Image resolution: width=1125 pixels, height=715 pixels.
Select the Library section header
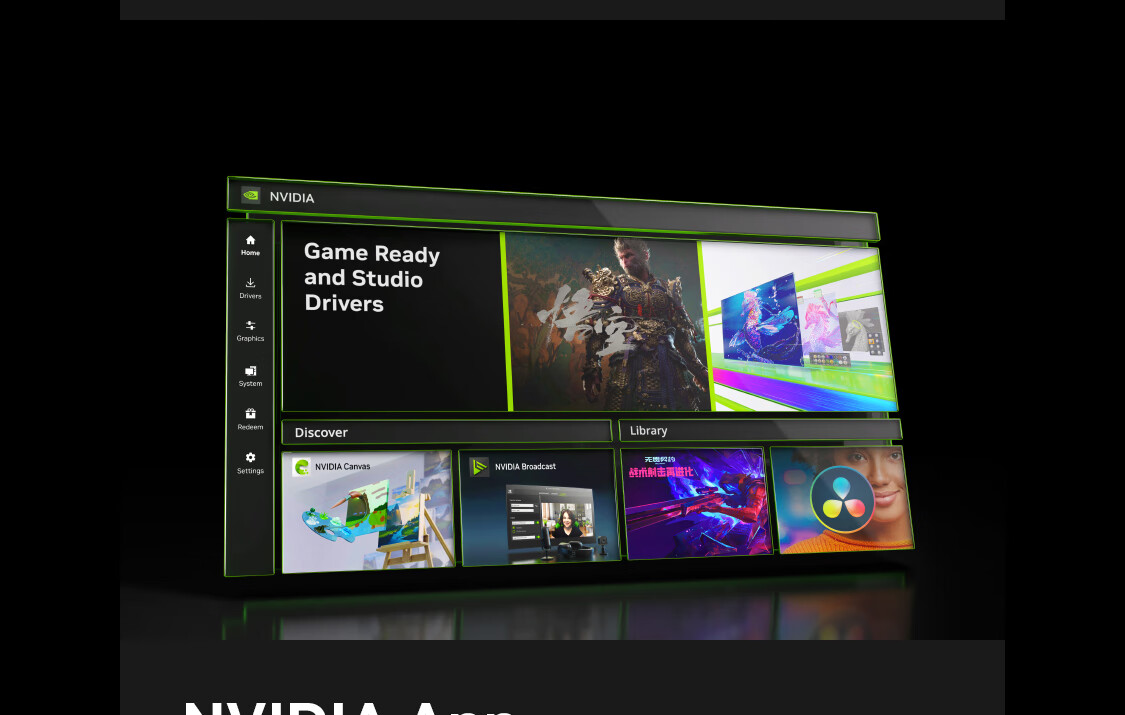click(760, 430)
